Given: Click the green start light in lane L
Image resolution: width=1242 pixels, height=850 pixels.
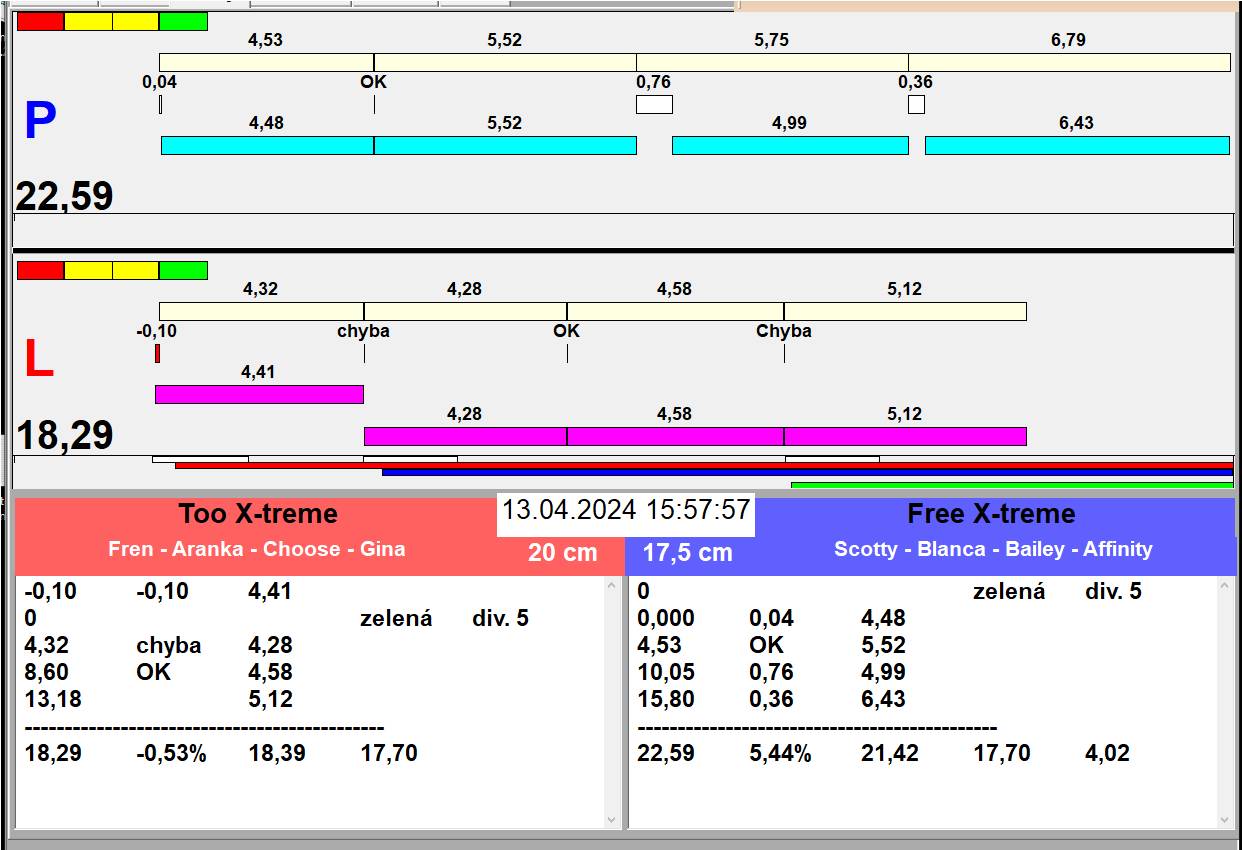Looking at the screenshot, I should [183, 270].
